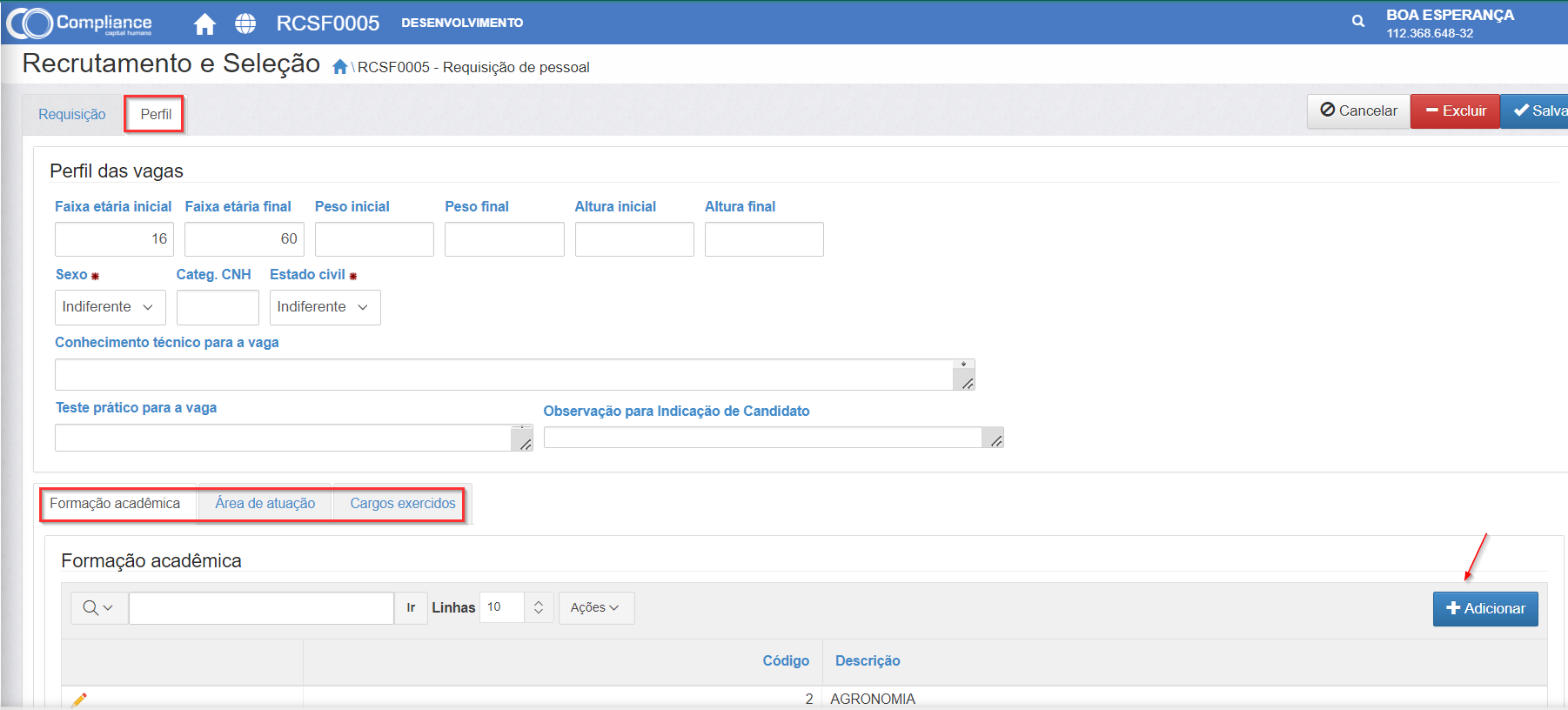Image resolution: width=1568 pixels, height=710 pixels.
Task: Open Formação acadêmica tab
Action: click(x=115, y=504)
